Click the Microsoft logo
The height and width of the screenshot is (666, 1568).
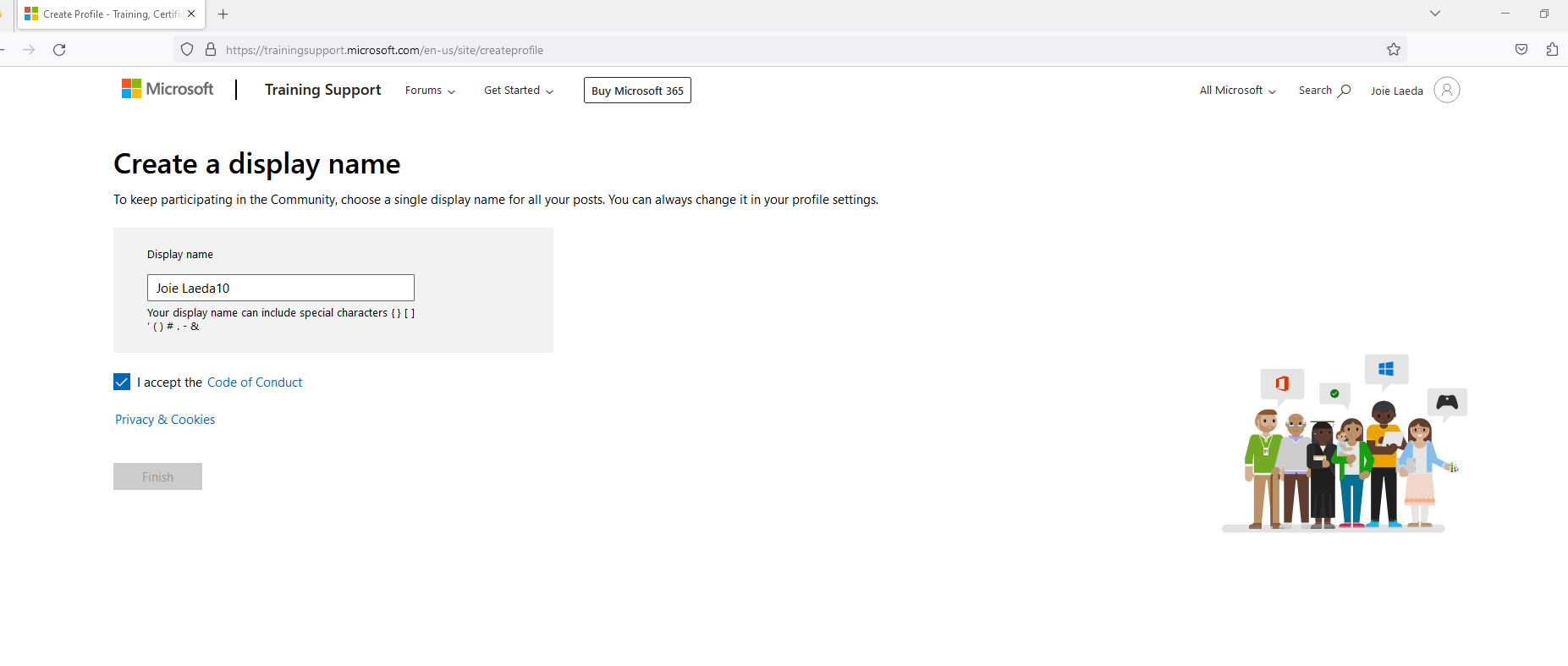[x=168, y=89]
